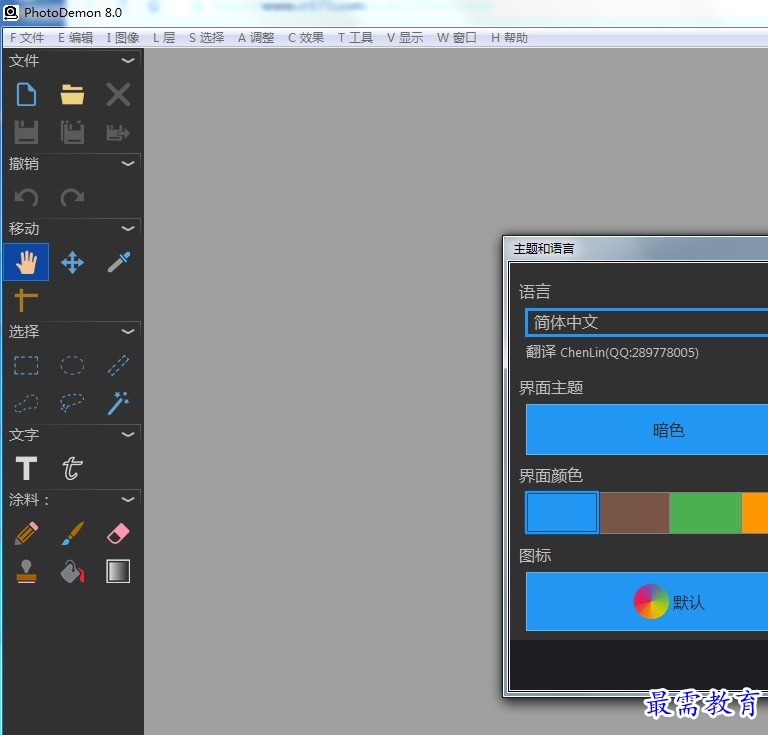Select the Rectangular selection tool
Viewport: 768px width, 735px height.
click(x=26, y=365)
